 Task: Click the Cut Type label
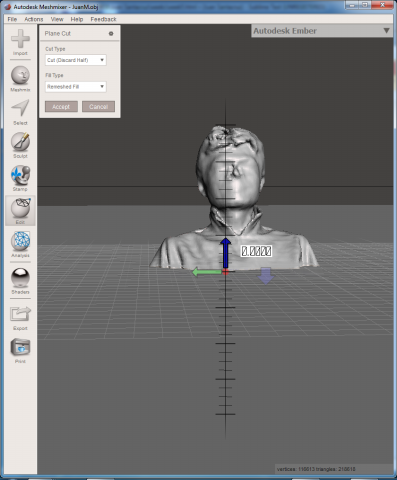point(55,49)
